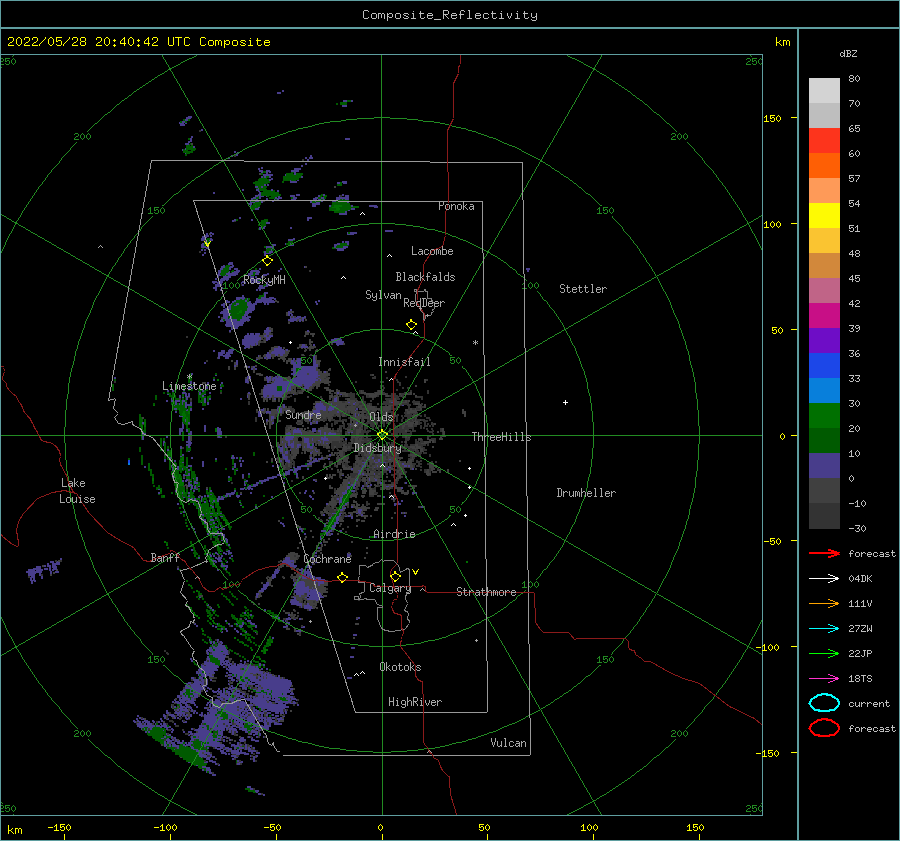Click the magenta 18TS arrow in legend
Screen dimensions: 900x841
tap(824, 679)
